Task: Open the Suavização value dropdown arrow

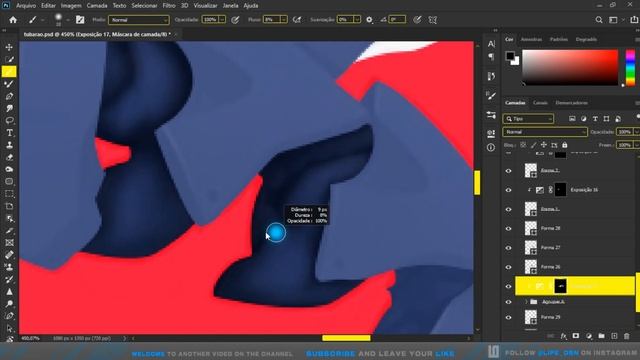Action: [357, 20]
